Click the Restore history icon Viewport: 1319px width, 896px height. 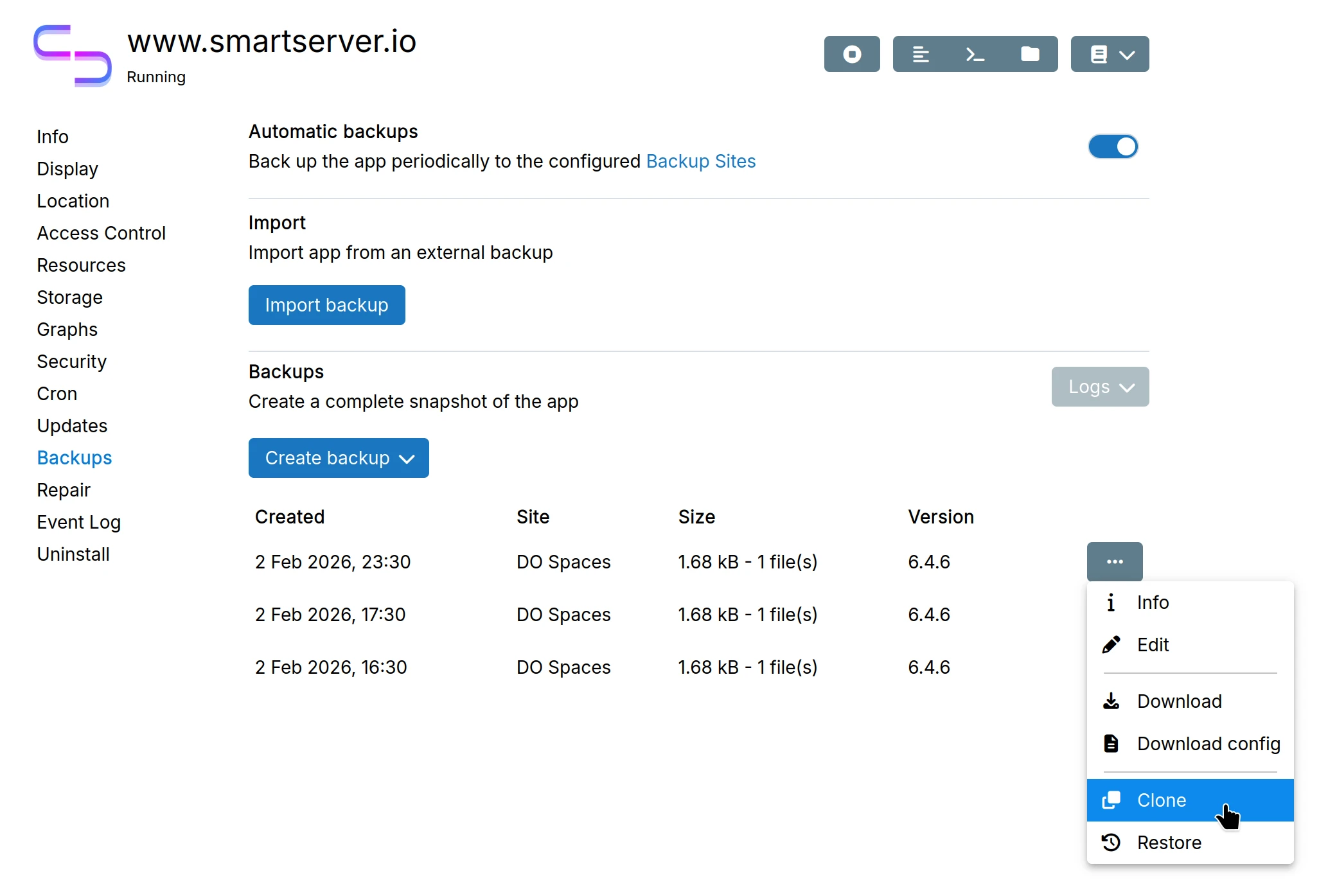[1110, 842]
